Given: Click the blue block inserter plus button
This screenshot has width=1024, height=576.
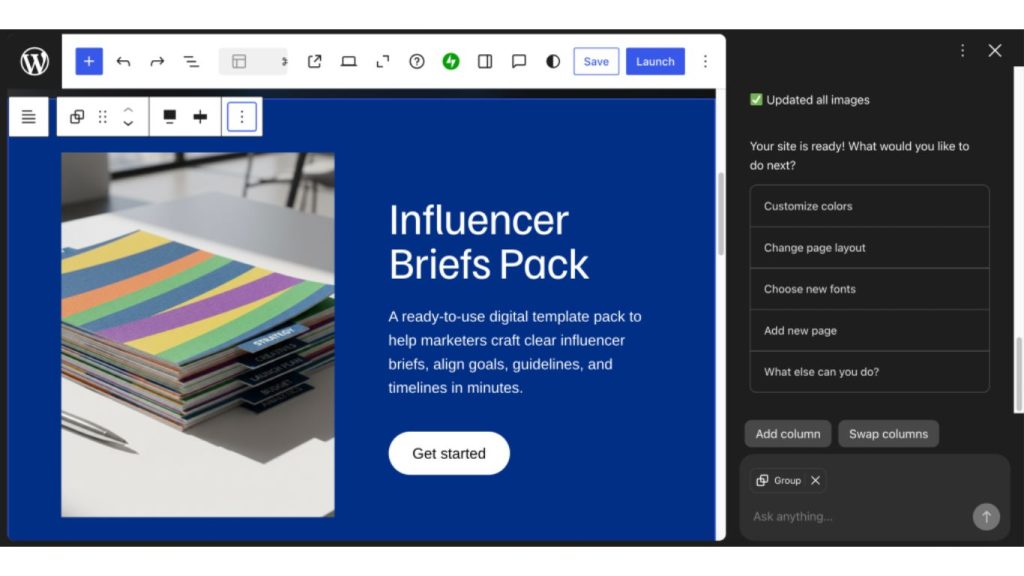Looking at the screenshot, I should point(89,62).
